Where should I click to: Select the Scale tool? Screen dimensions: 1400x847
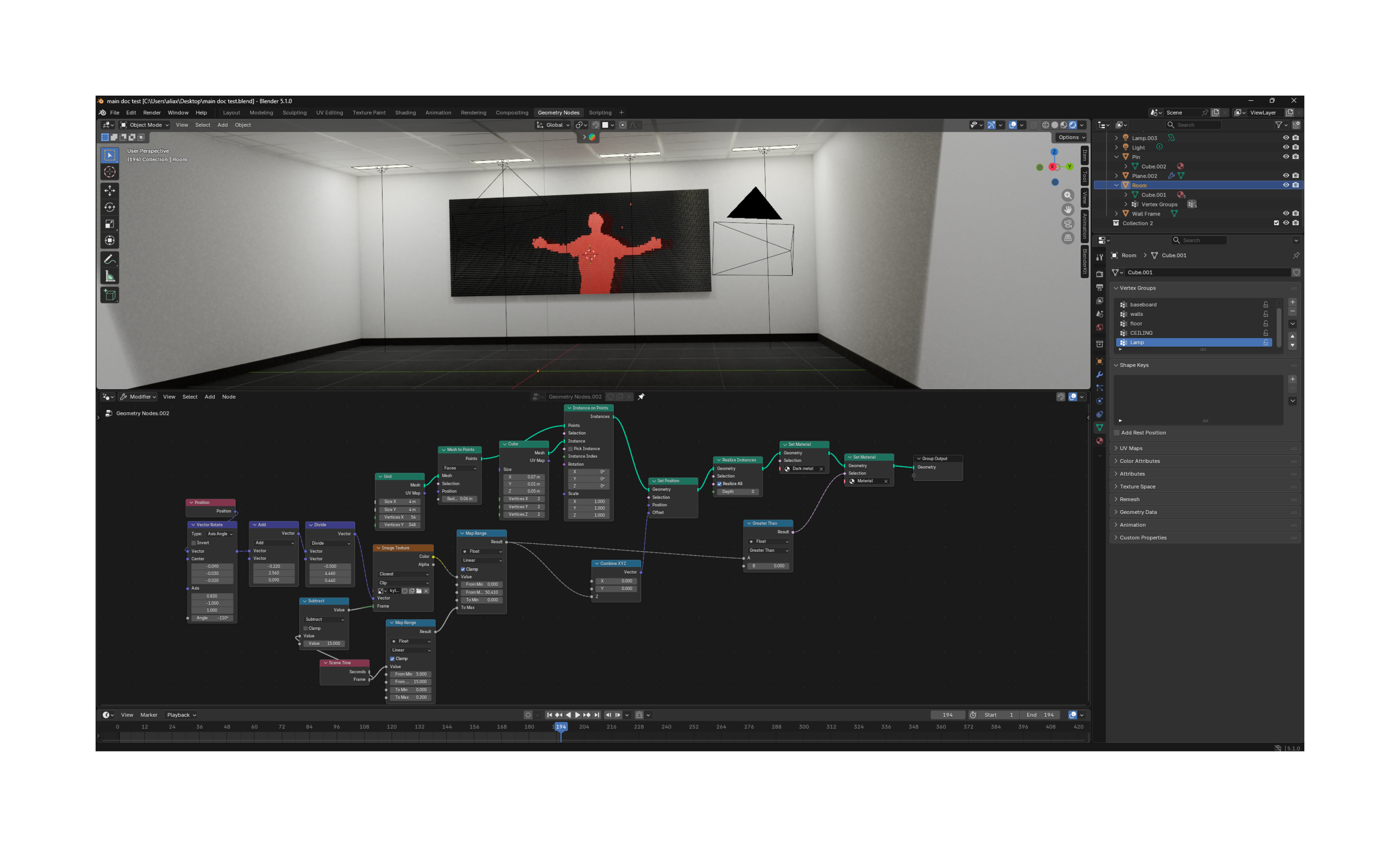click(110, 224)
